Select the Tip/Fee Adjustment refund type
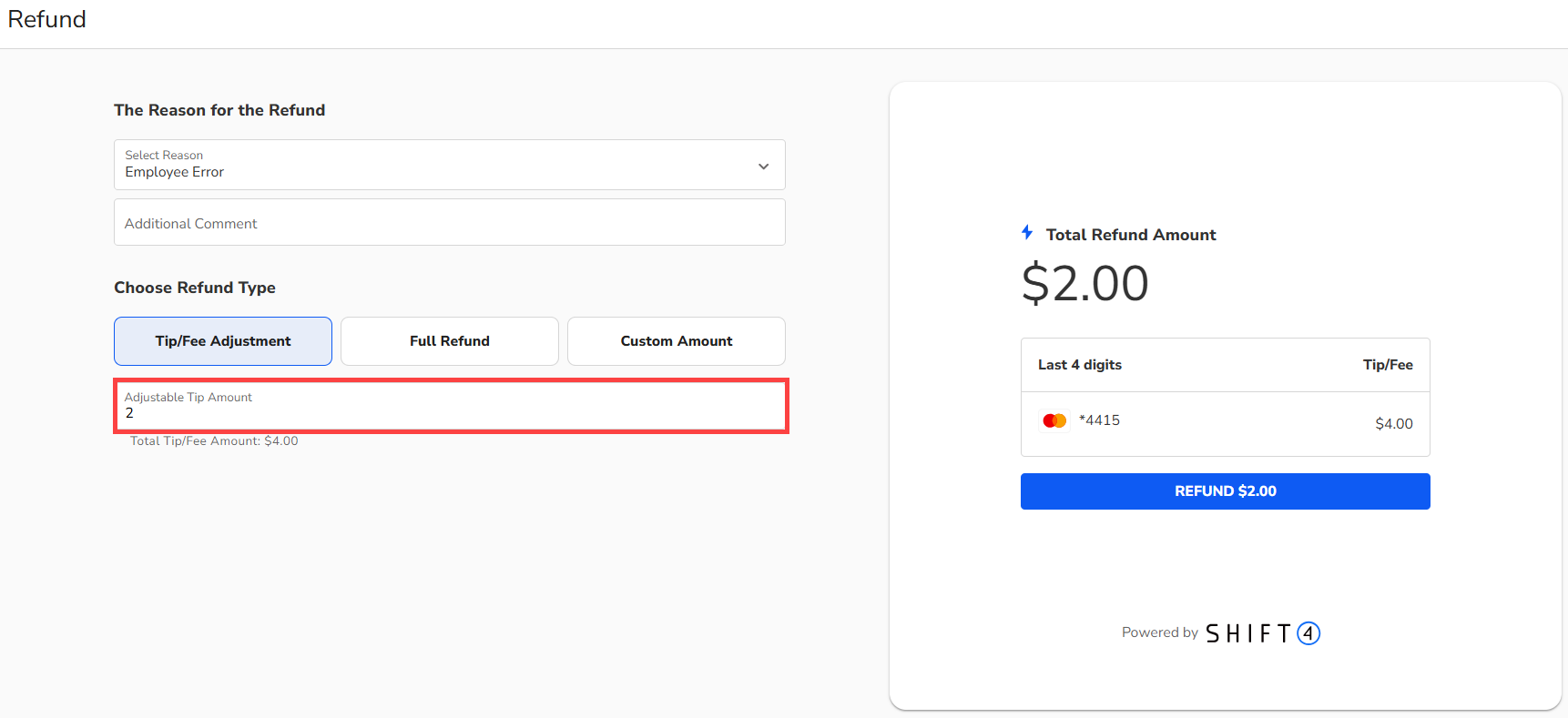 click(x=223, y=341)
